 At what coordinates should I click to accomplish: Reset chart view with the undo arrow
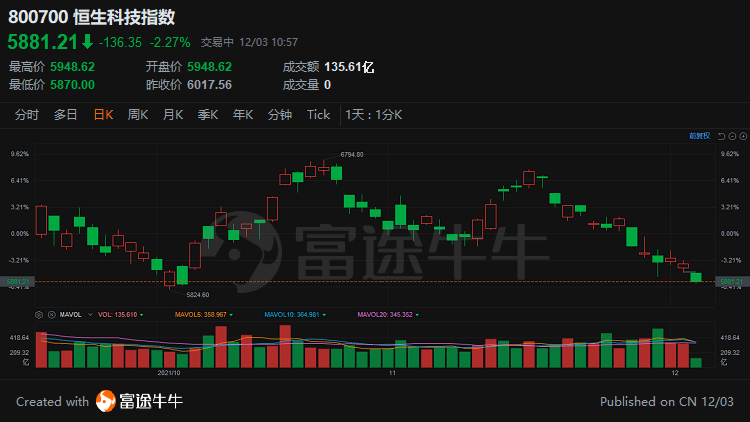tap(721, 136)
